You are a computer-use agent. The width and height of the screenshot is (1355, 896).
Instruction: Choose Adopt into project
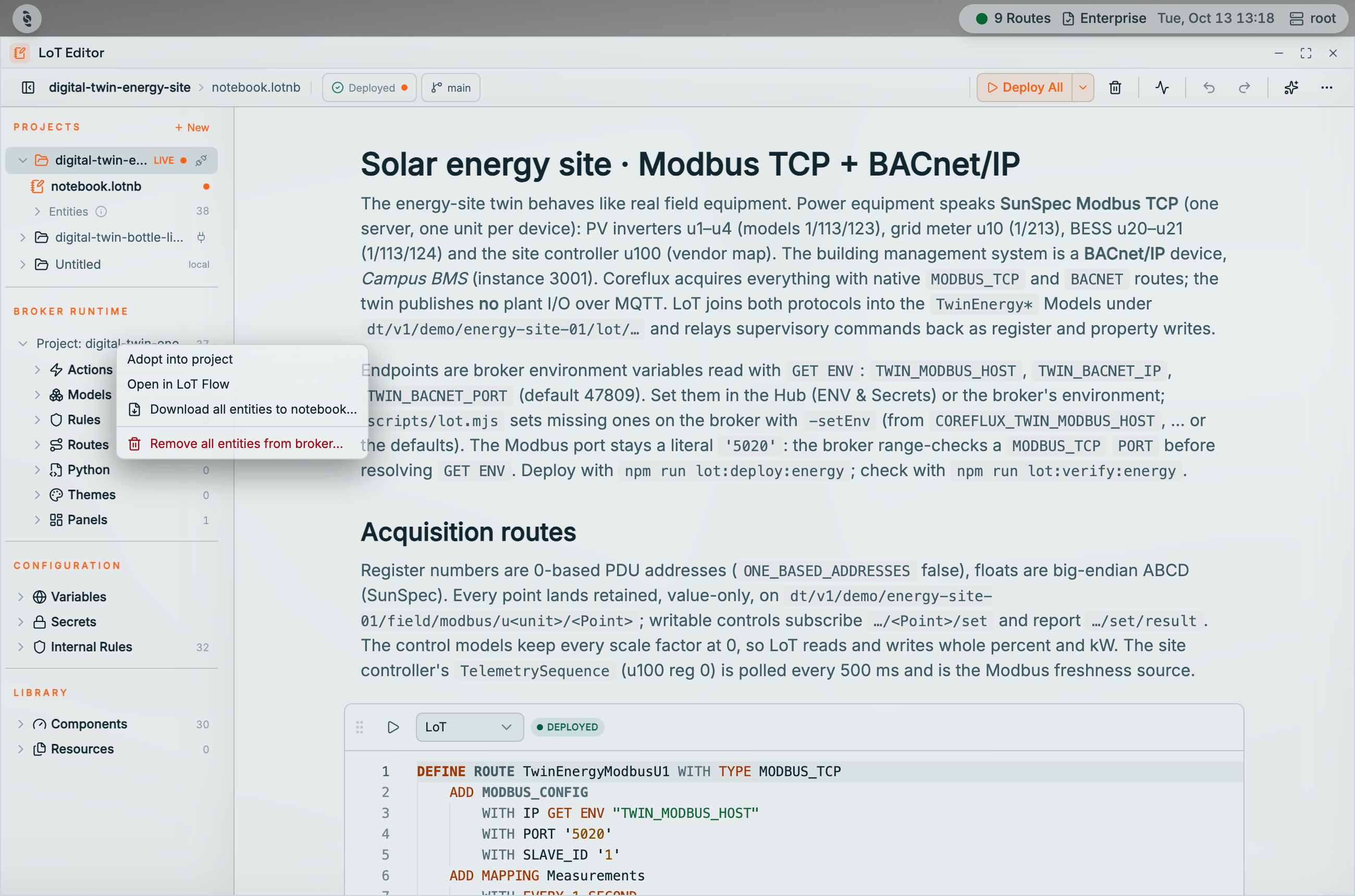(242, 359)
